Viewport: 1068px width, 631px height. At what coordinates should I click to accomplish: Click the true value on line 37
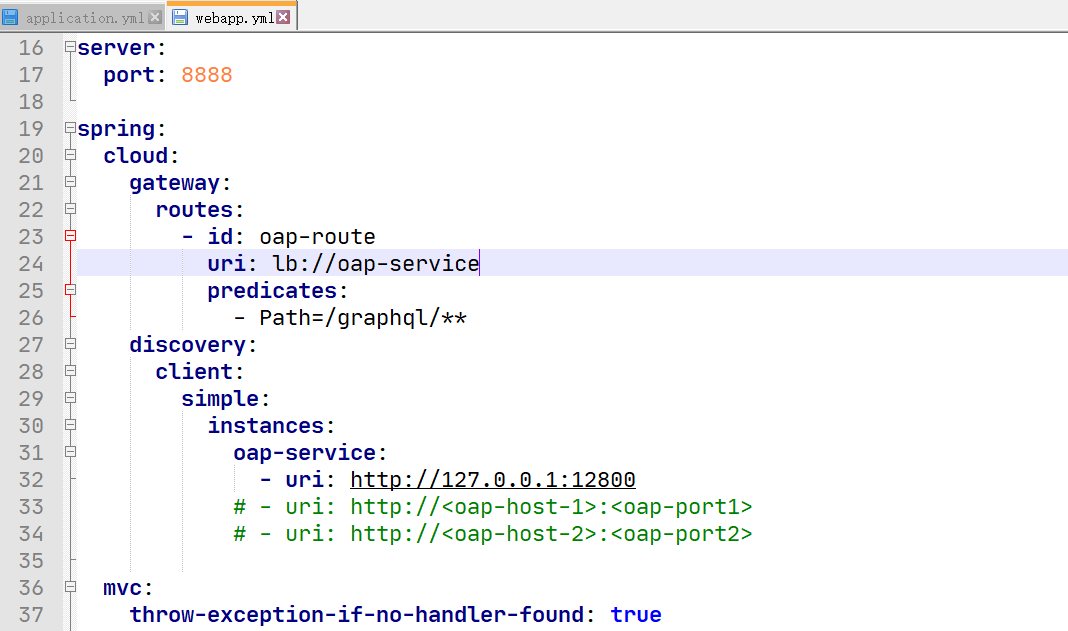(636, 615)
